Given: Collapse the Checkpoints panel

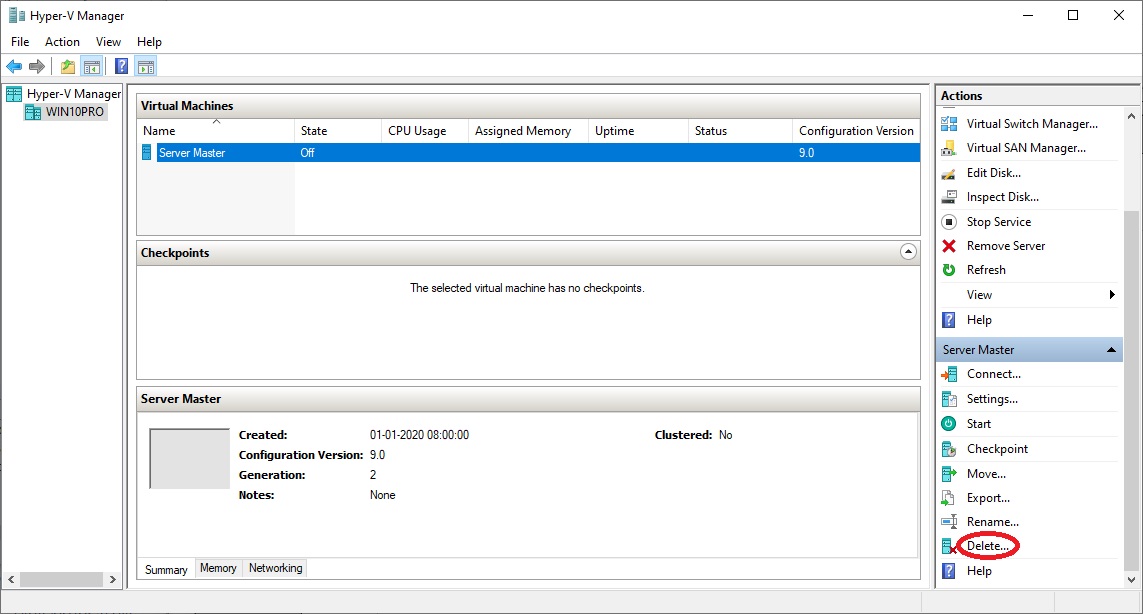Looking at the screenshot, I should pyautogui.click(x=908, y=252).
